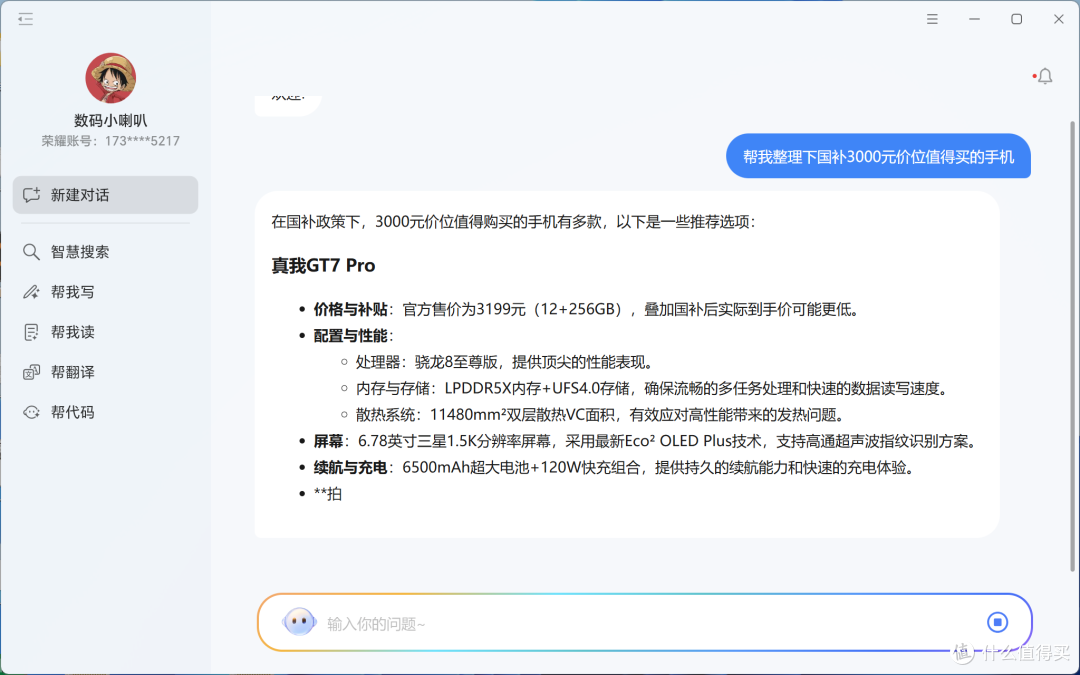Click the chat vertical scrollbar

[x=1072, y=346]
